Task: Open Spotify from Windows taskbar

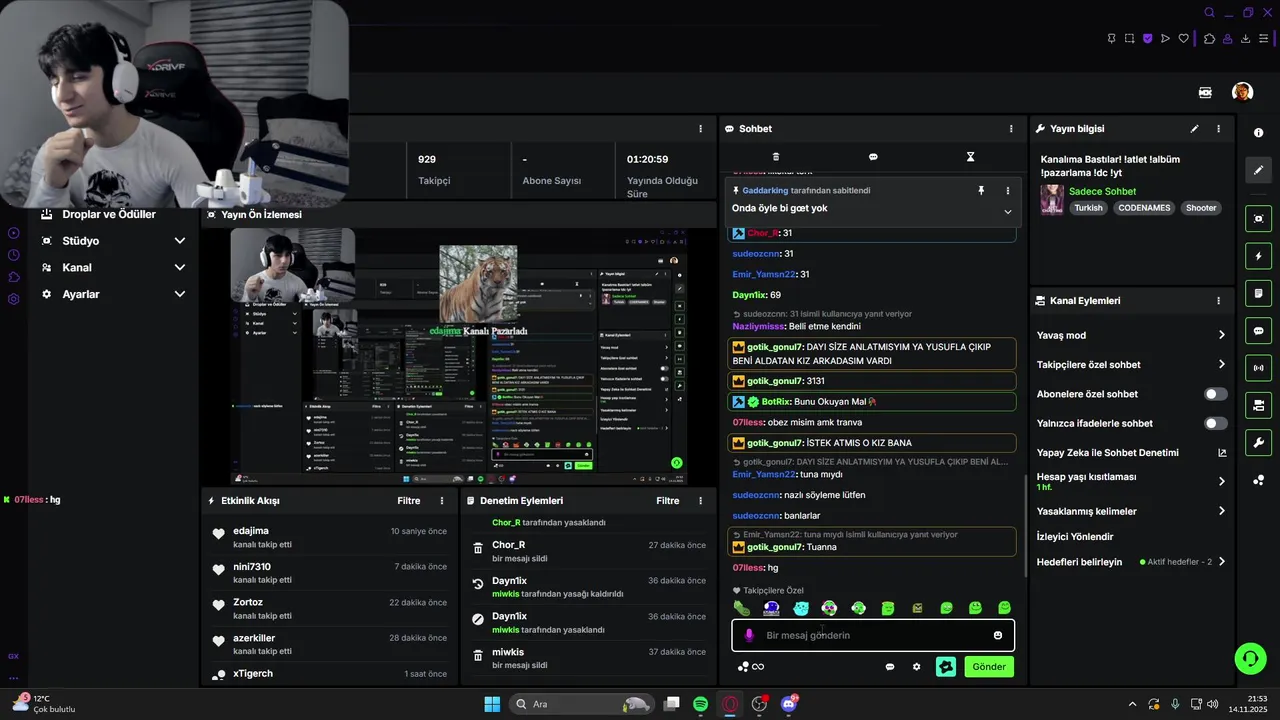Action: 700,704
